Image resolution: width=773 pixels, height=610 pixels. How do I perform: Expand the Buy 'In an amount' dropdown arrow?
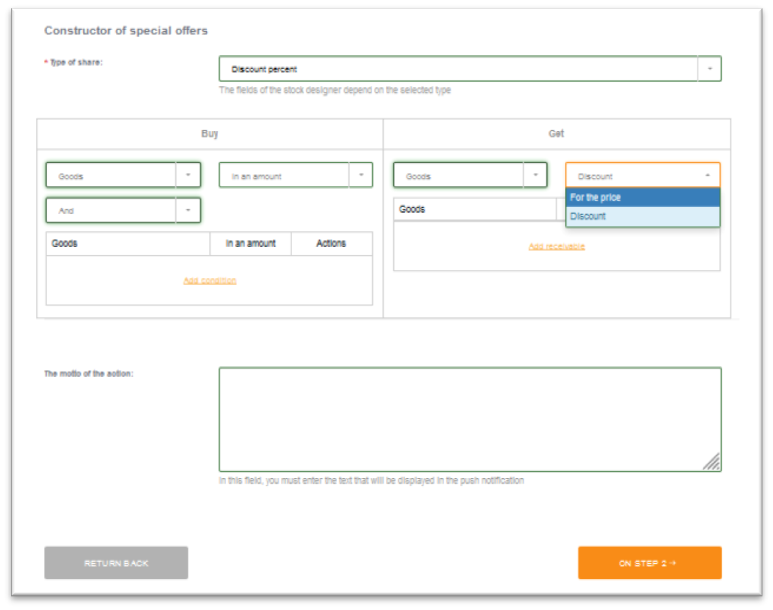click(x=360, y=175)
